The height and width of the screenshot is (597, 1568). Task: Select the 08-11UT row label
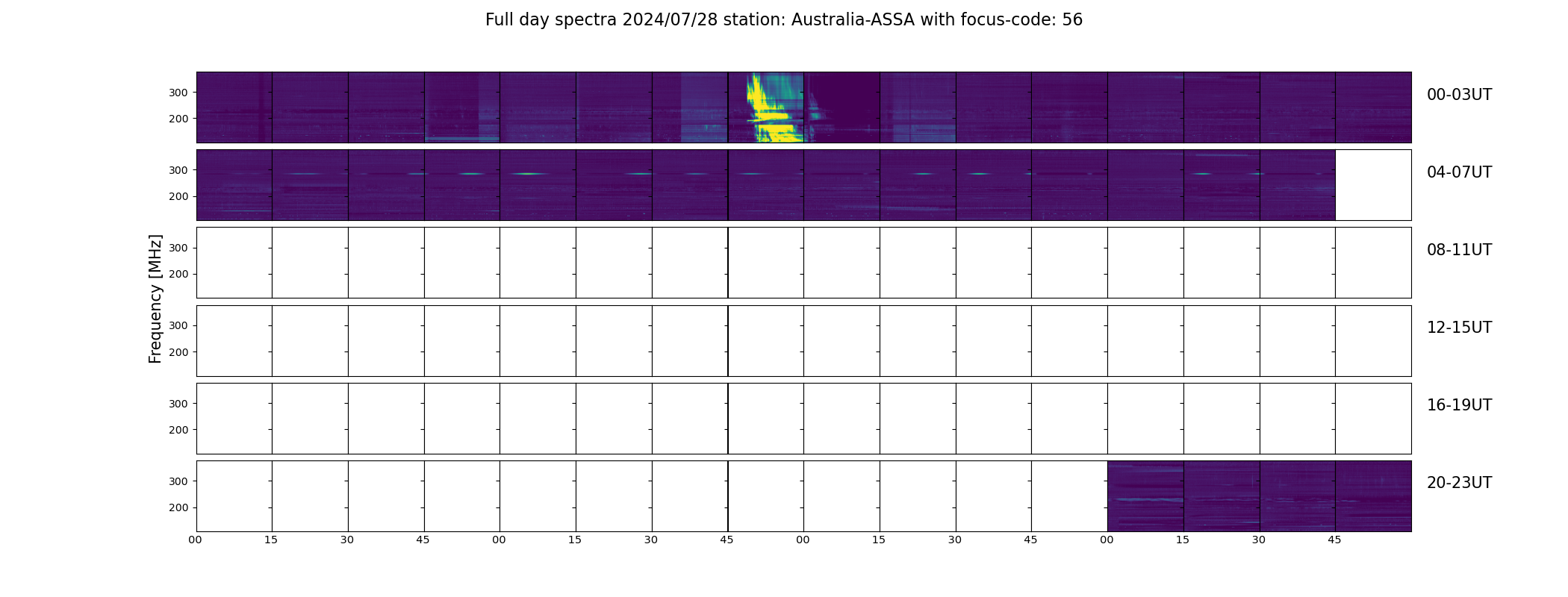click(x=1459, y=250)
